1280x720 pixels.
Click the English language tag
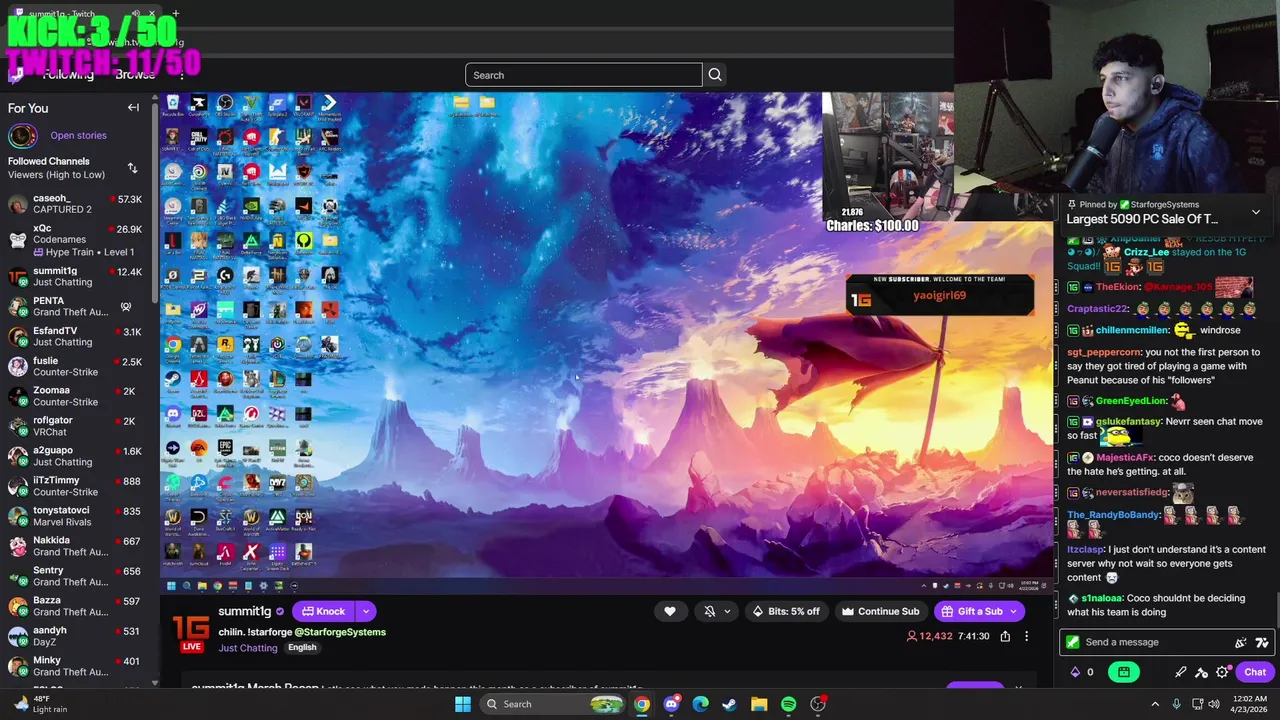[302, 647]
